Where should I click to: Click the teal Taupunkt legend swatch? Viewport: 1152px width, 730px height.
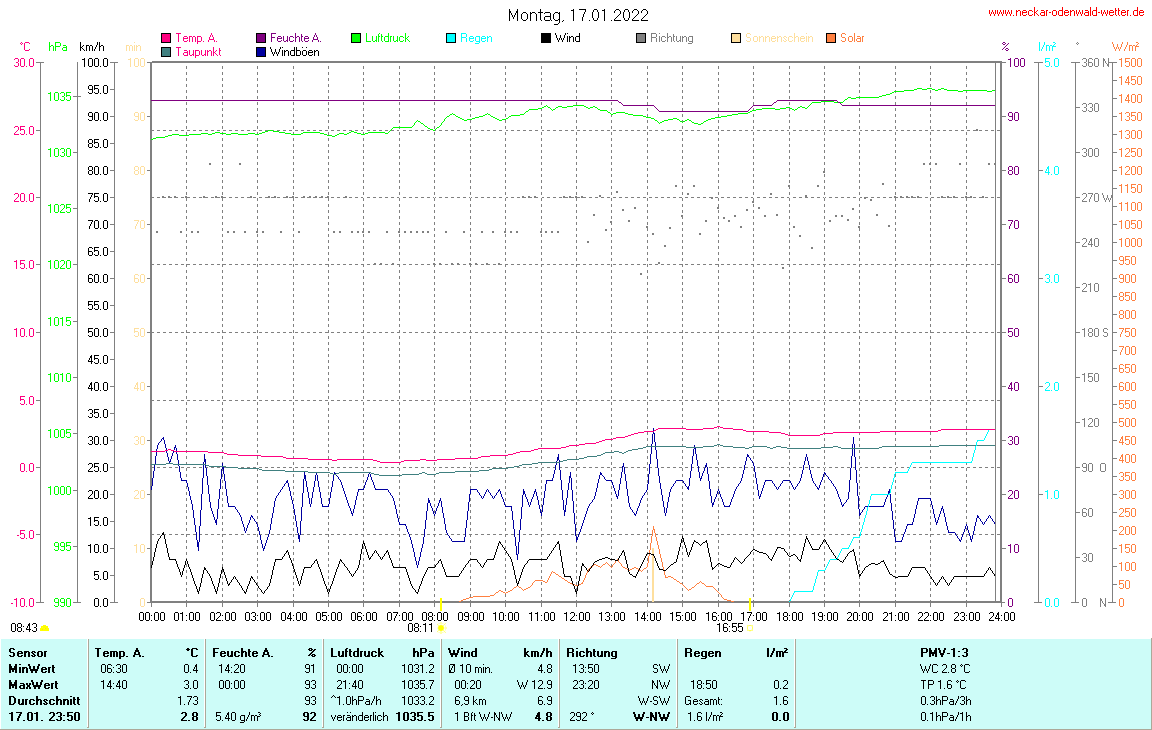(x=166, y=52)
